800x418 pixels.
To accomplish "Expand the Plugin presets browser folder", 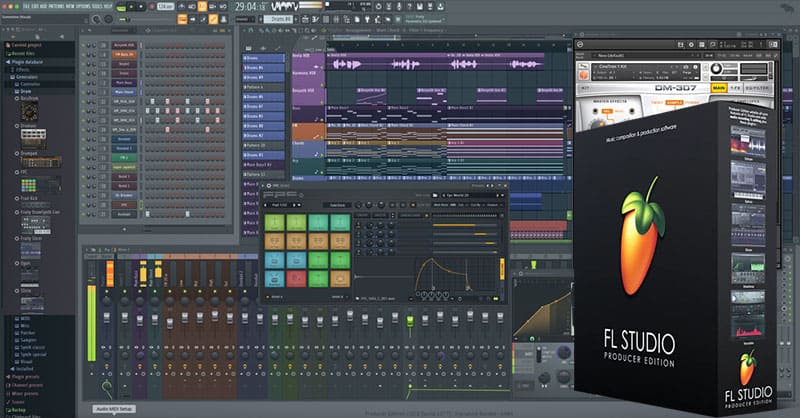I will (23, 377).
